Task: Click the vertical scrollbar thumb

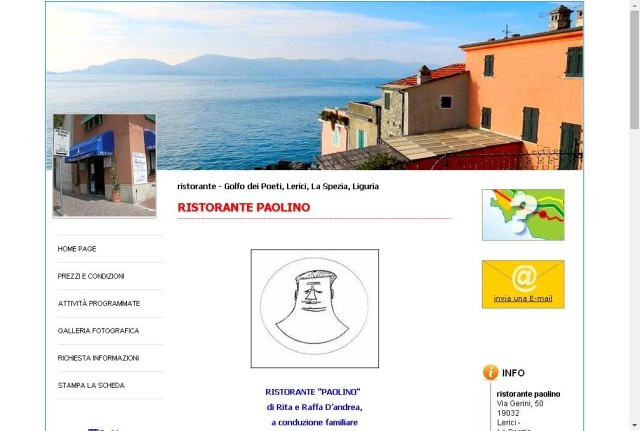Action: click(634, 69)
